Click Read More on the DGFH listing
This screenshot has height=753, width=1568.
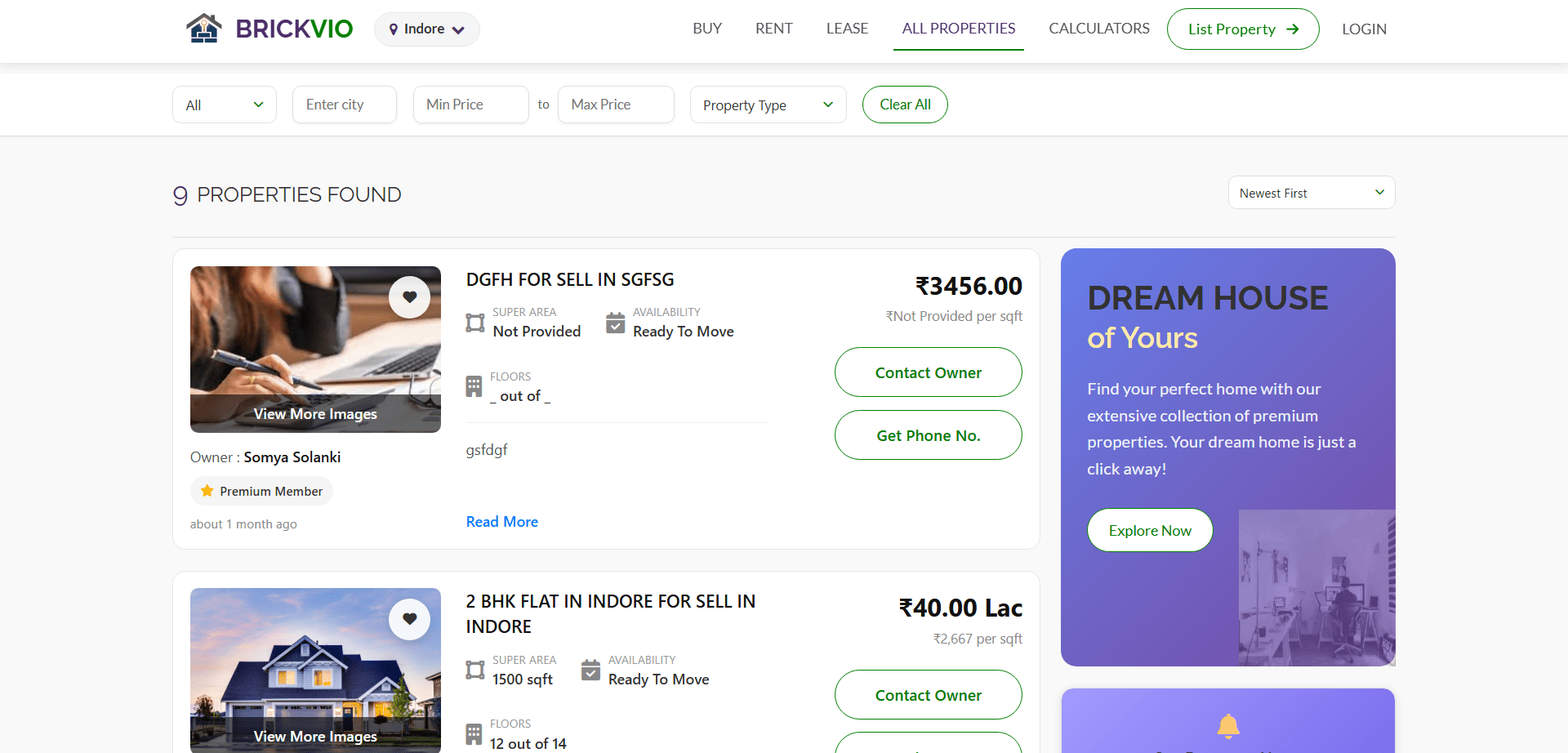(x=501, y=522)
